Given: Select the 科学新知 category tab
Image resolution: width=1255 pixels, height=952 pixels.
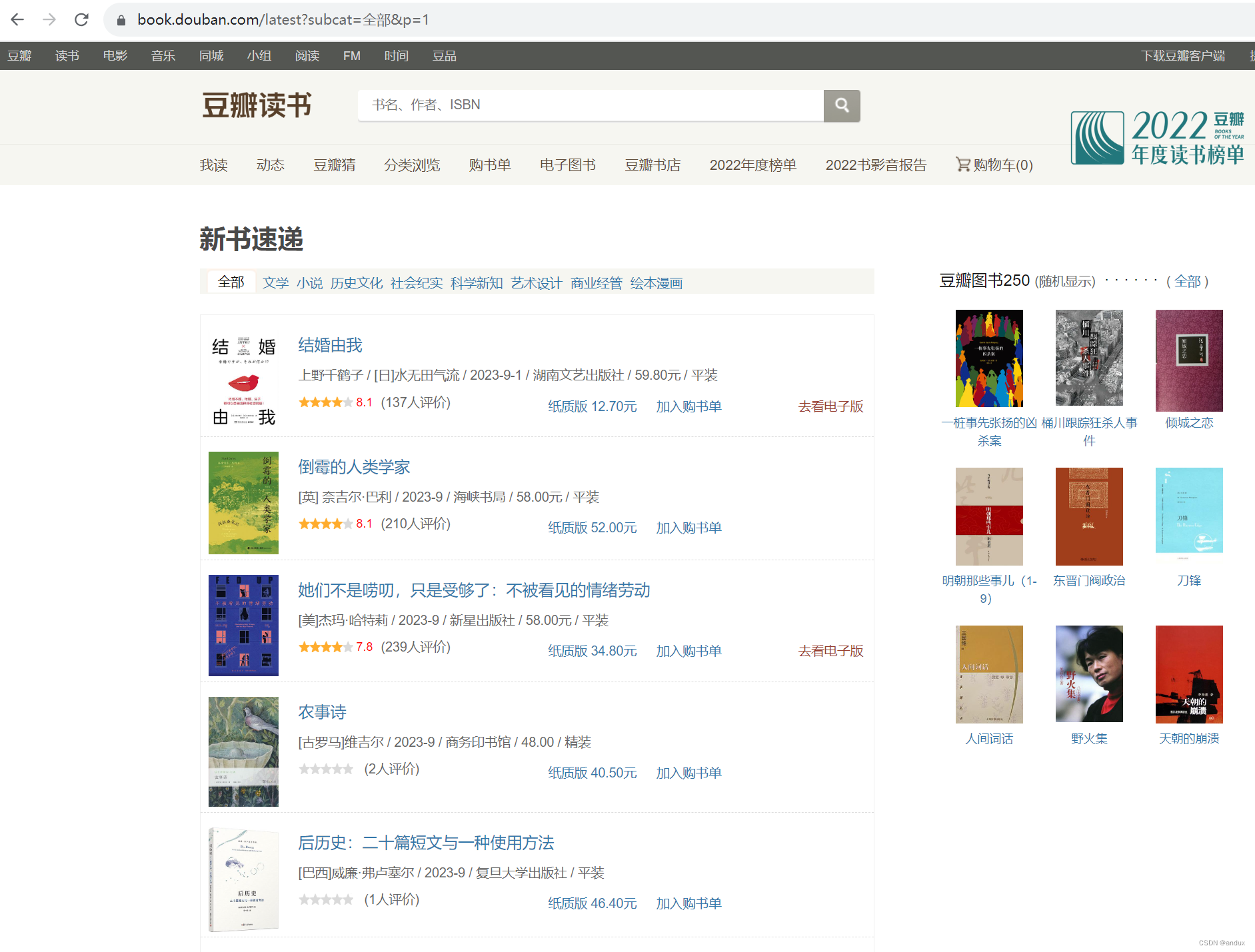Looking at the screenshot, I should tap(477, 283).
